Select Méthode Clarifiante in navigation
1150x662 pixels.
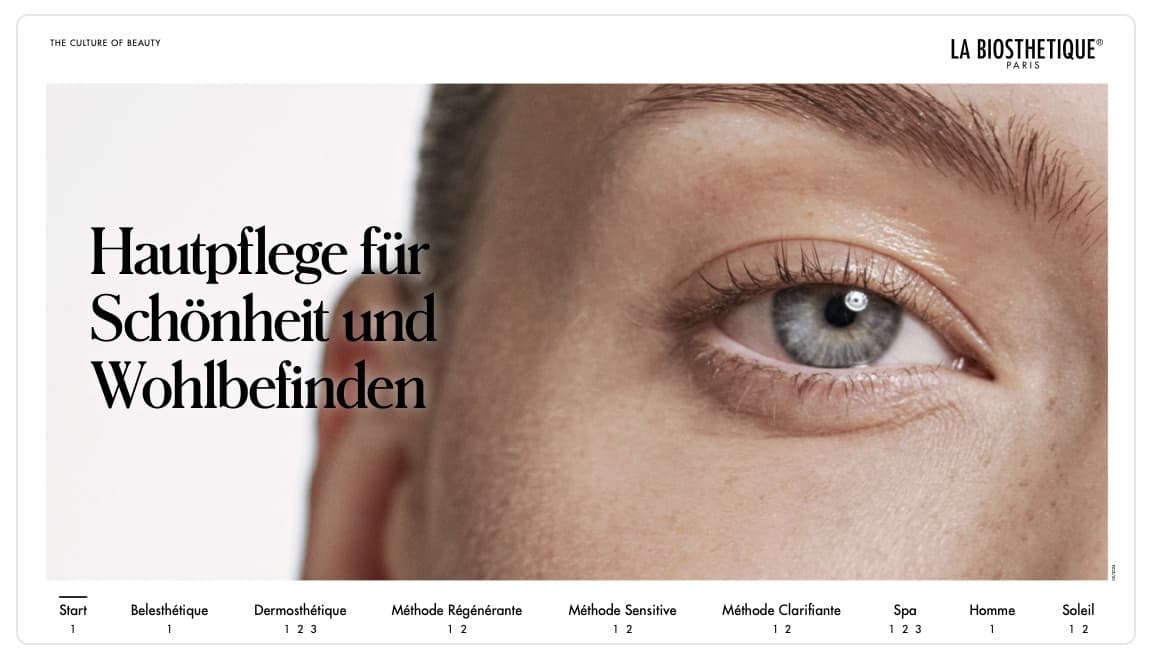781,610
